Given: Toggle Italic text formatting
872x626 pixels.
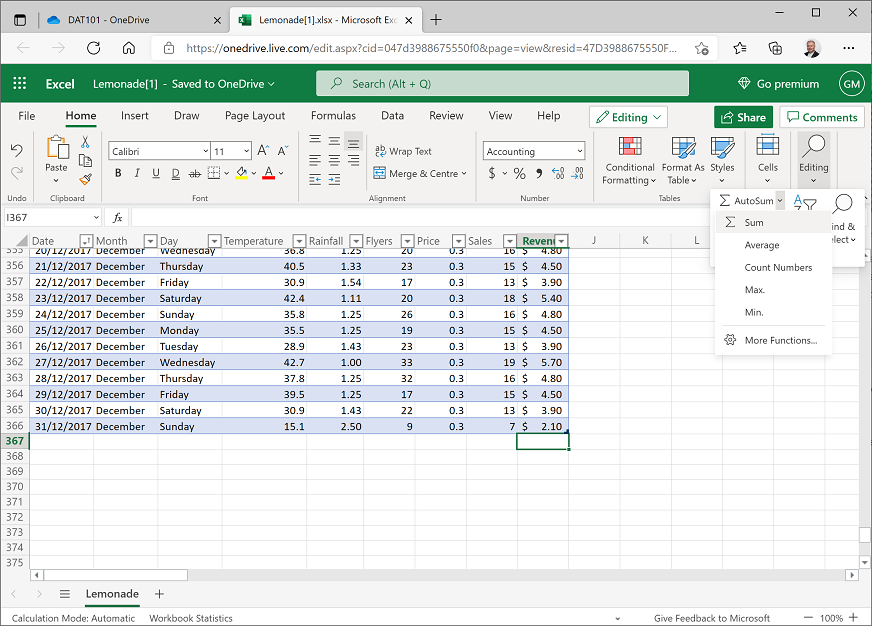Looking at the screenshot, I should [x=137, y=174].
